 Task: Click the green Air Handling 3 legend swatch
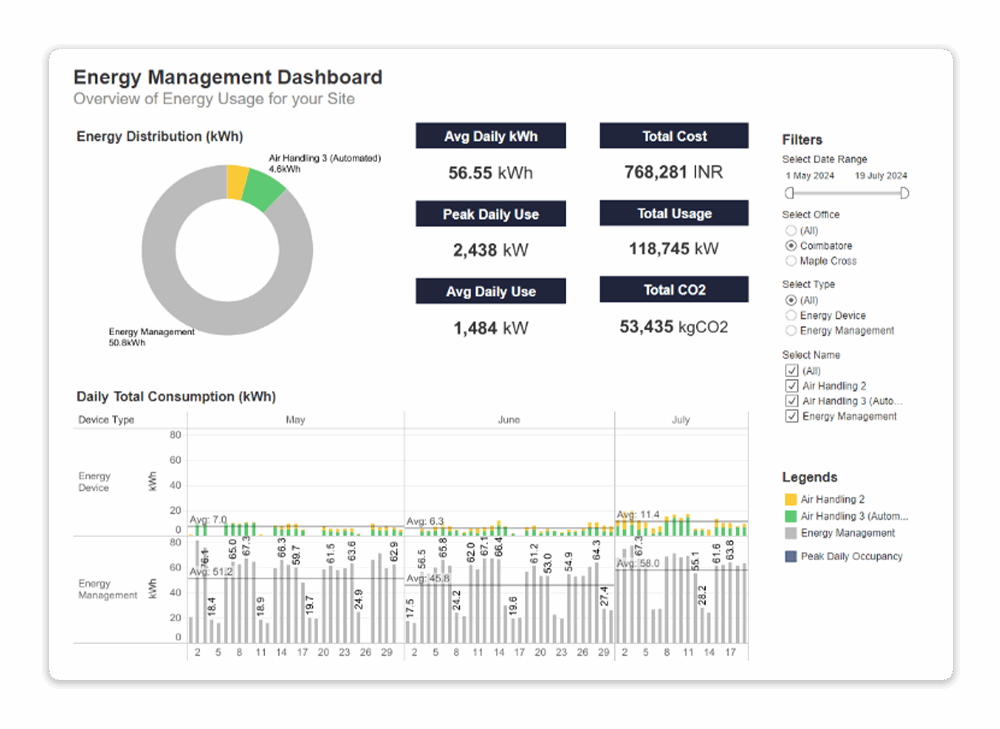(790, 516)
